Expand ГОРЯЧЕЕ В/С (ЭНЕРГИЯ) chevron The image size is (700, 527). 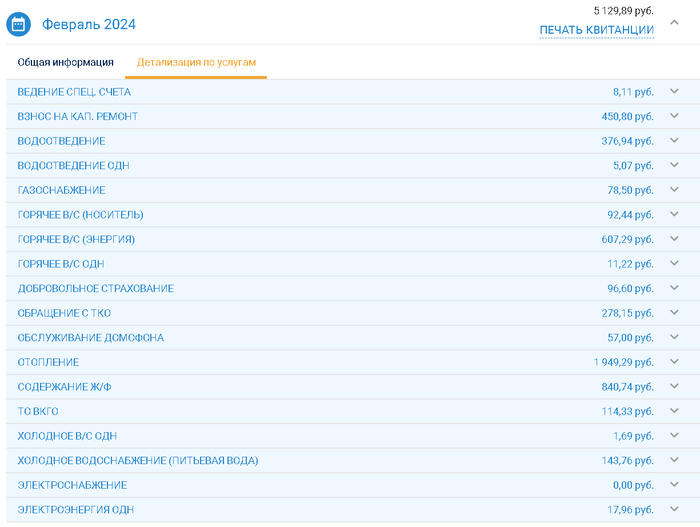point(674,239)
